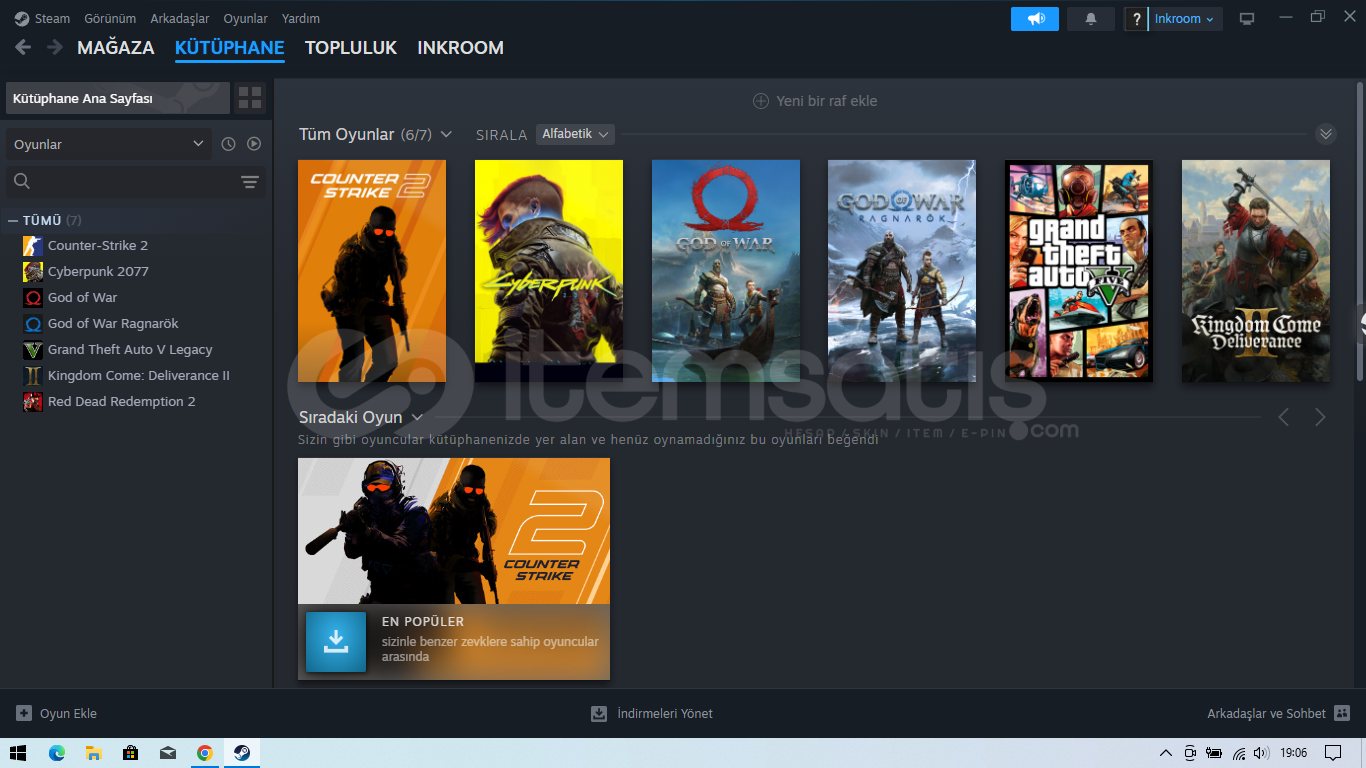Switch to the TOPLULUK tab

click(351, 47)
